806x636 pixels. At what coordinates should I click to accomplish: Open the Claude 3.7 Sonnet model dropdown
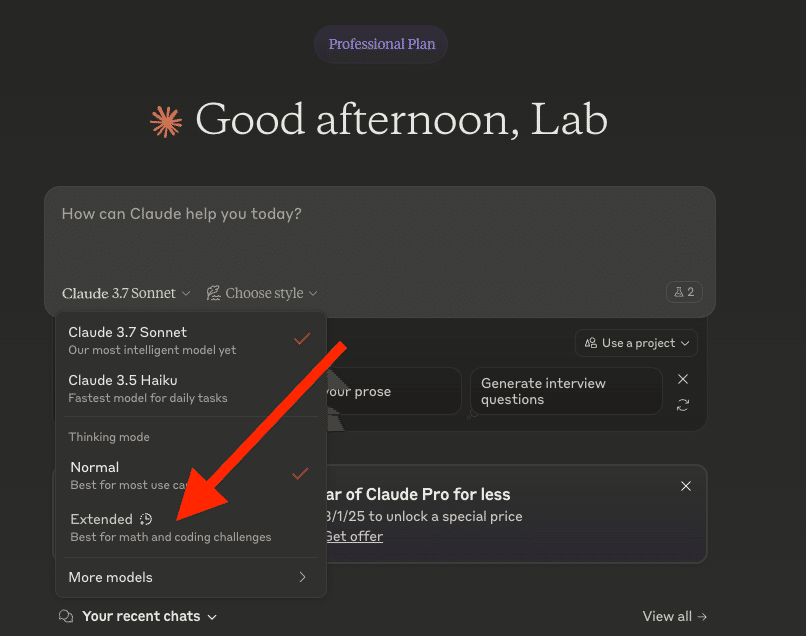tap(126, 293)
